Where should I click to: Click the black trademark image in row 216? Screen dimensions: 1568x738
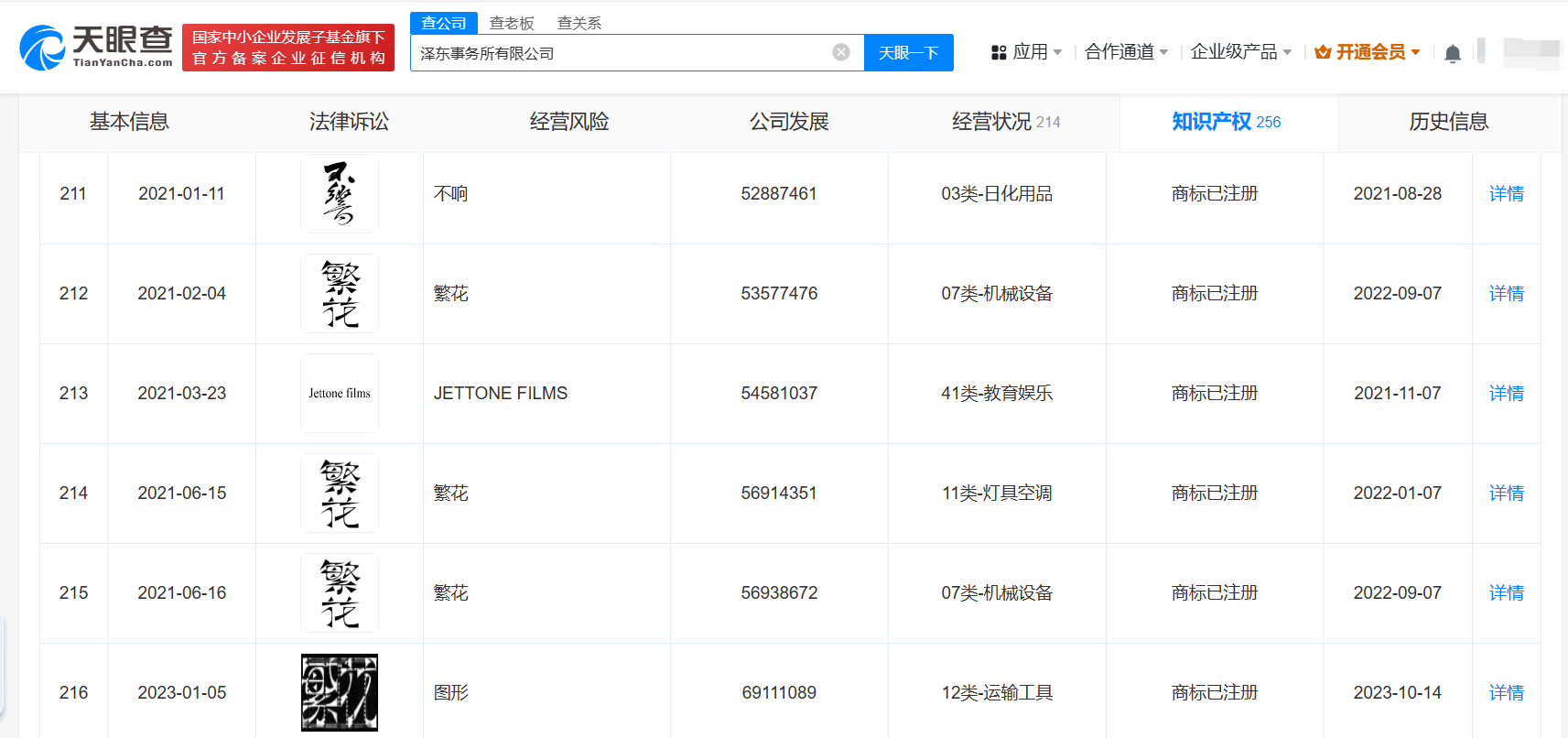pyautogui.click(x=339, y=692)
